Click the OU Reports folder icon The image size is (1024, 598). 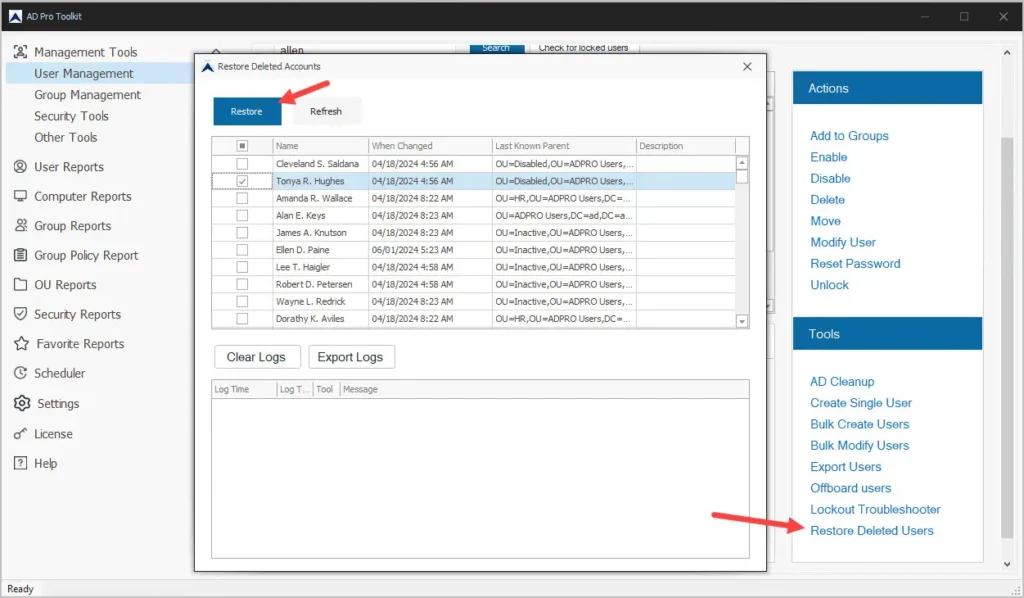click(x=20, y=285)
